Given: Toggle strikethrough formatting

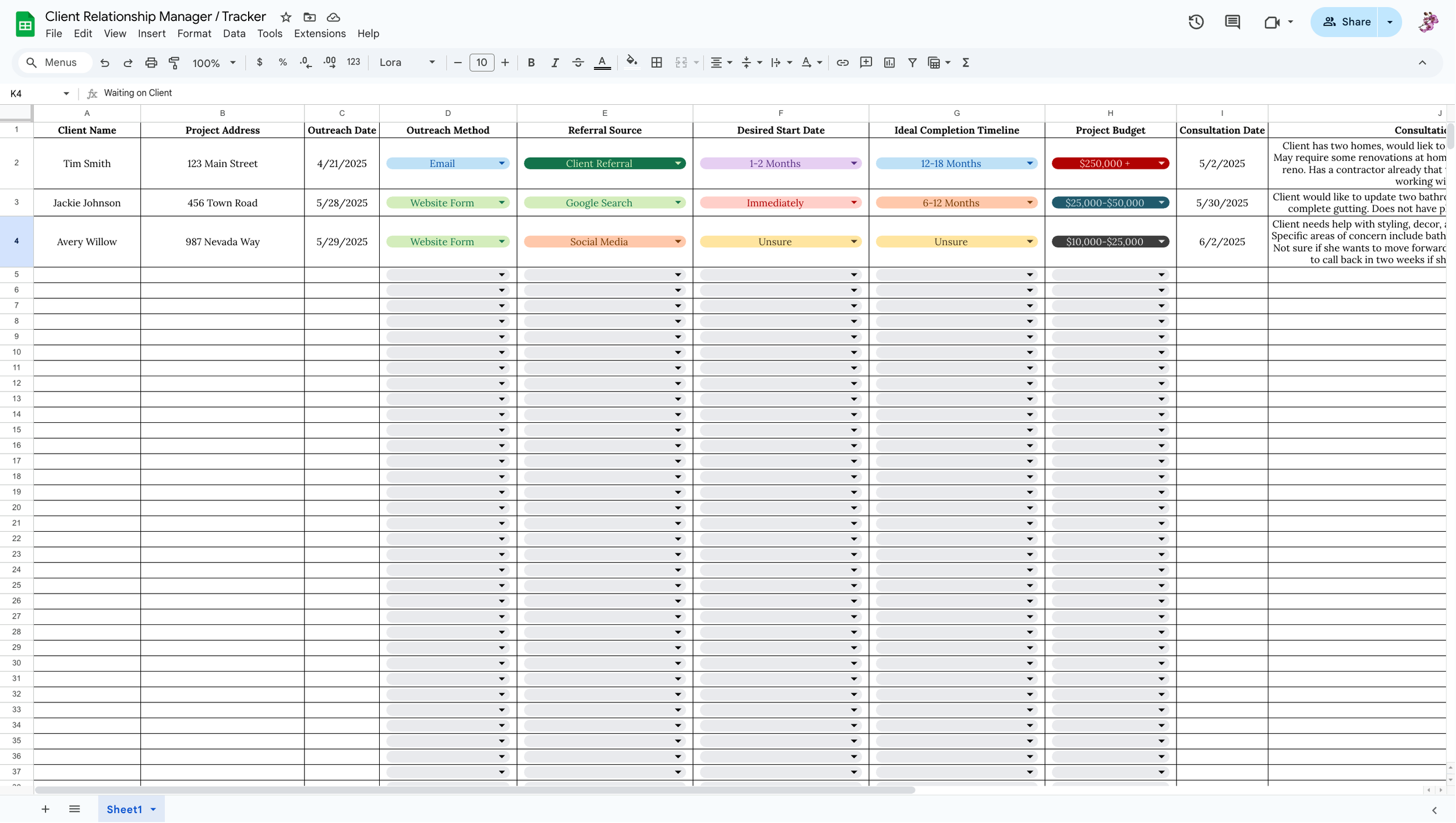Looking at the screenshot, I should click(x=578, y=63).
